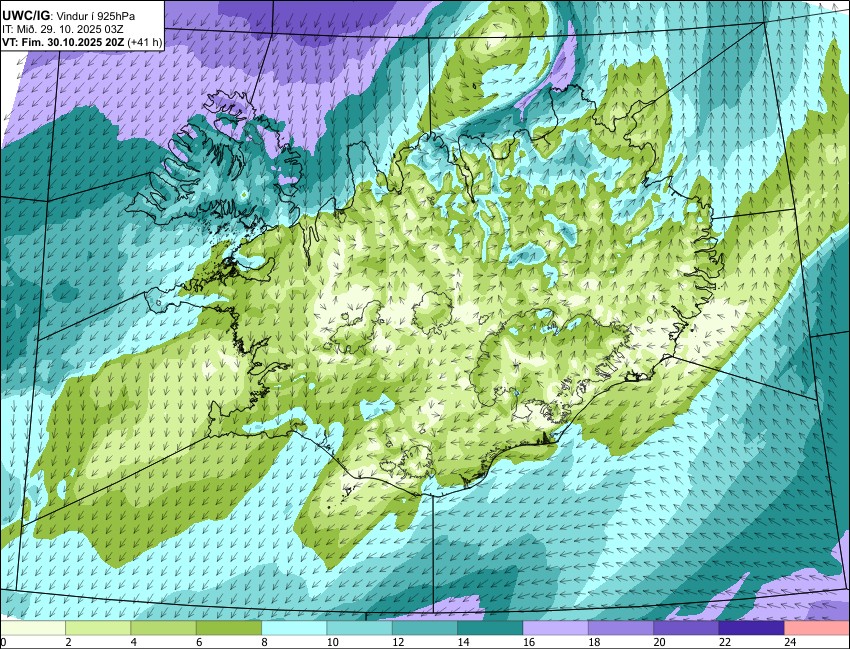Click the legend value label '2'
This screenshot has height=649, width=850.
point(68,642)
